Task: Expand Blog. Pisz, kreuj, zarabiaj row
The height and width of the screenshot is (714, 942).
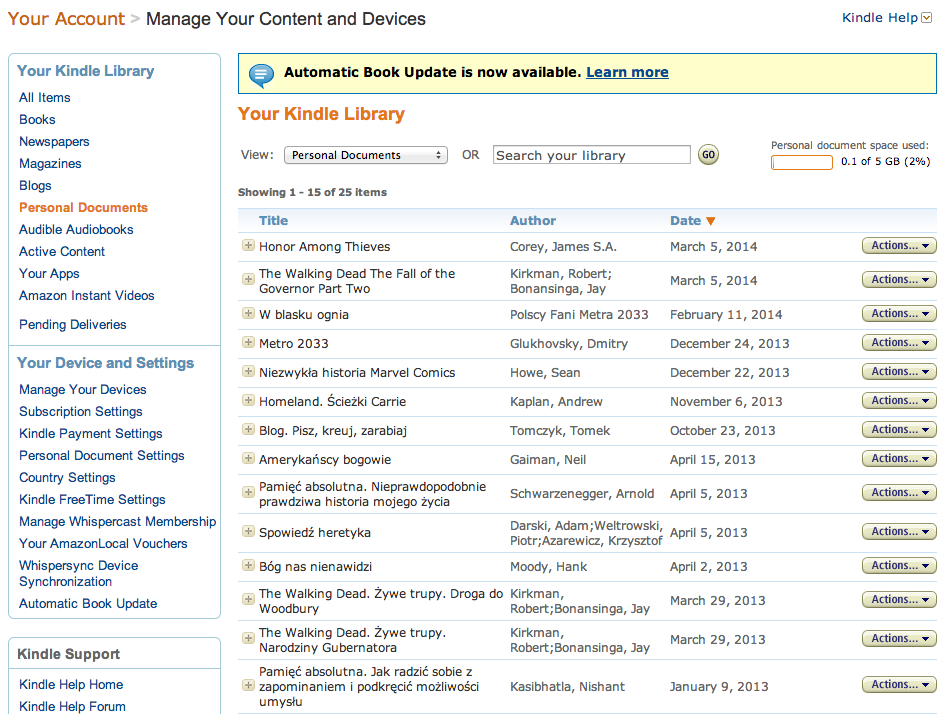Action: 248,429
